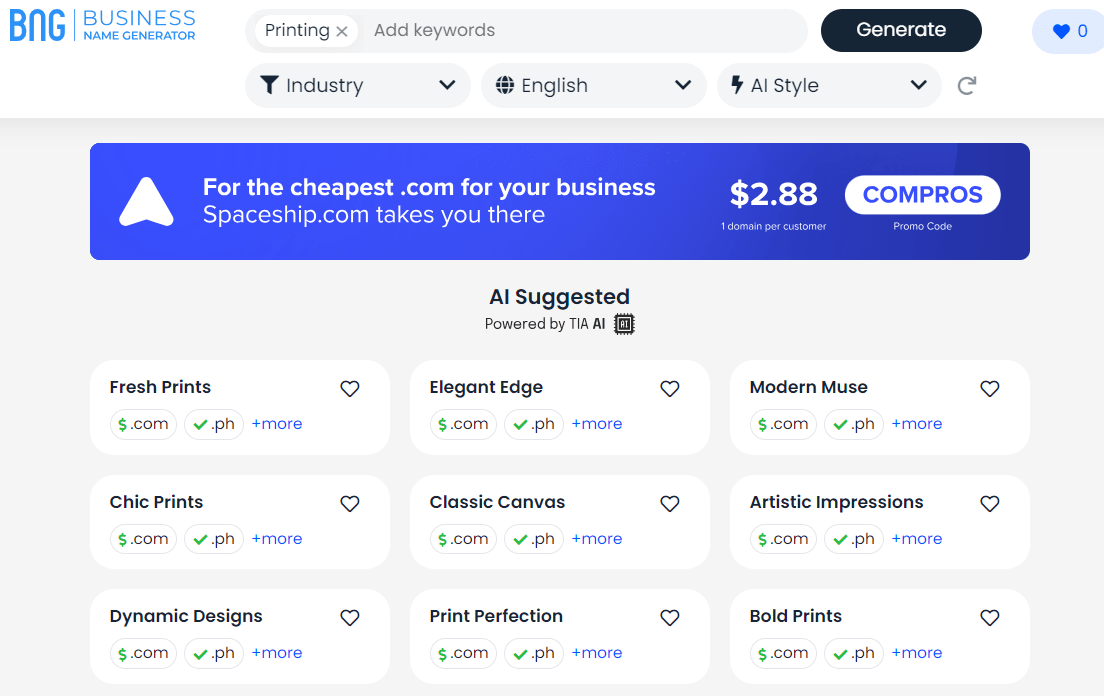Toggle the heart on Classic Canvas
Viewport: 1104px width, 696px height.
point(669,503)
